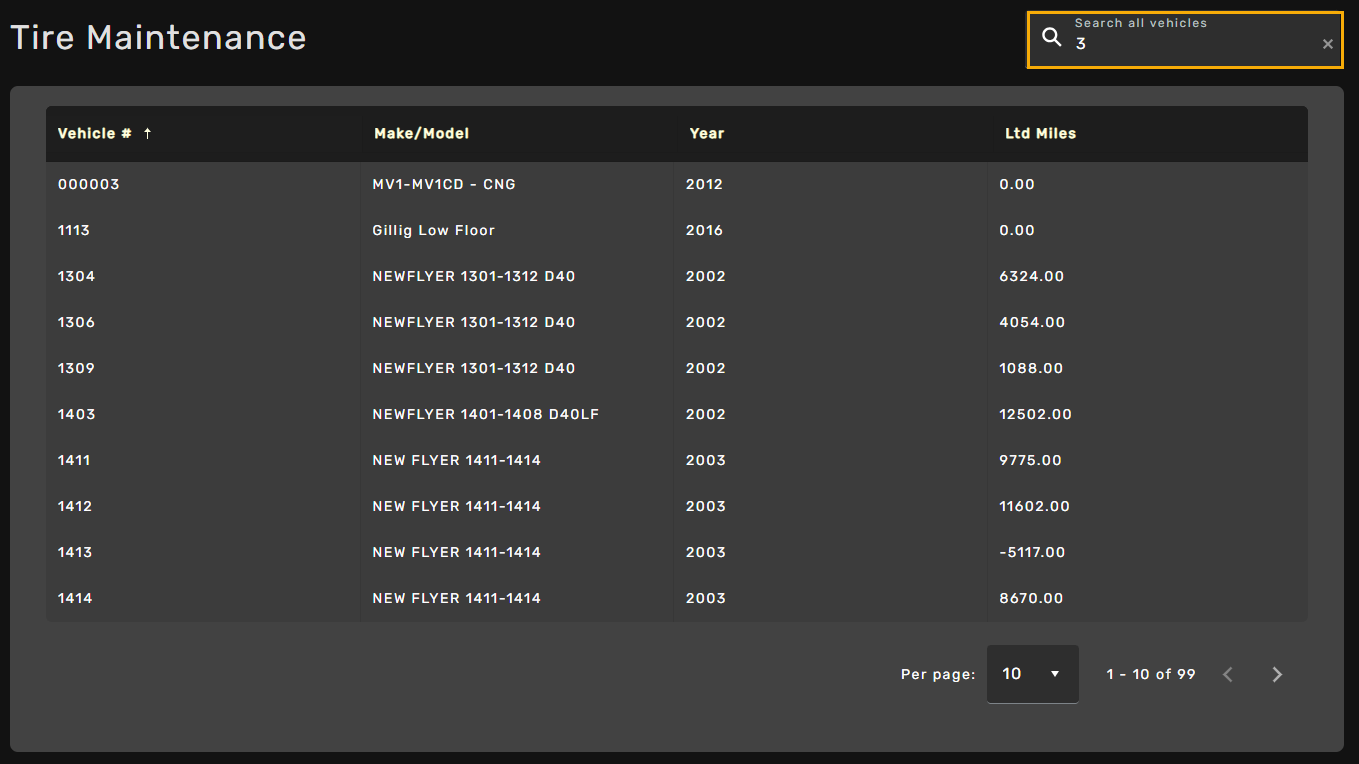The image size is (1359, 764).
Task: Sort by Ltd Miles column header
Action: (1040, 134)
